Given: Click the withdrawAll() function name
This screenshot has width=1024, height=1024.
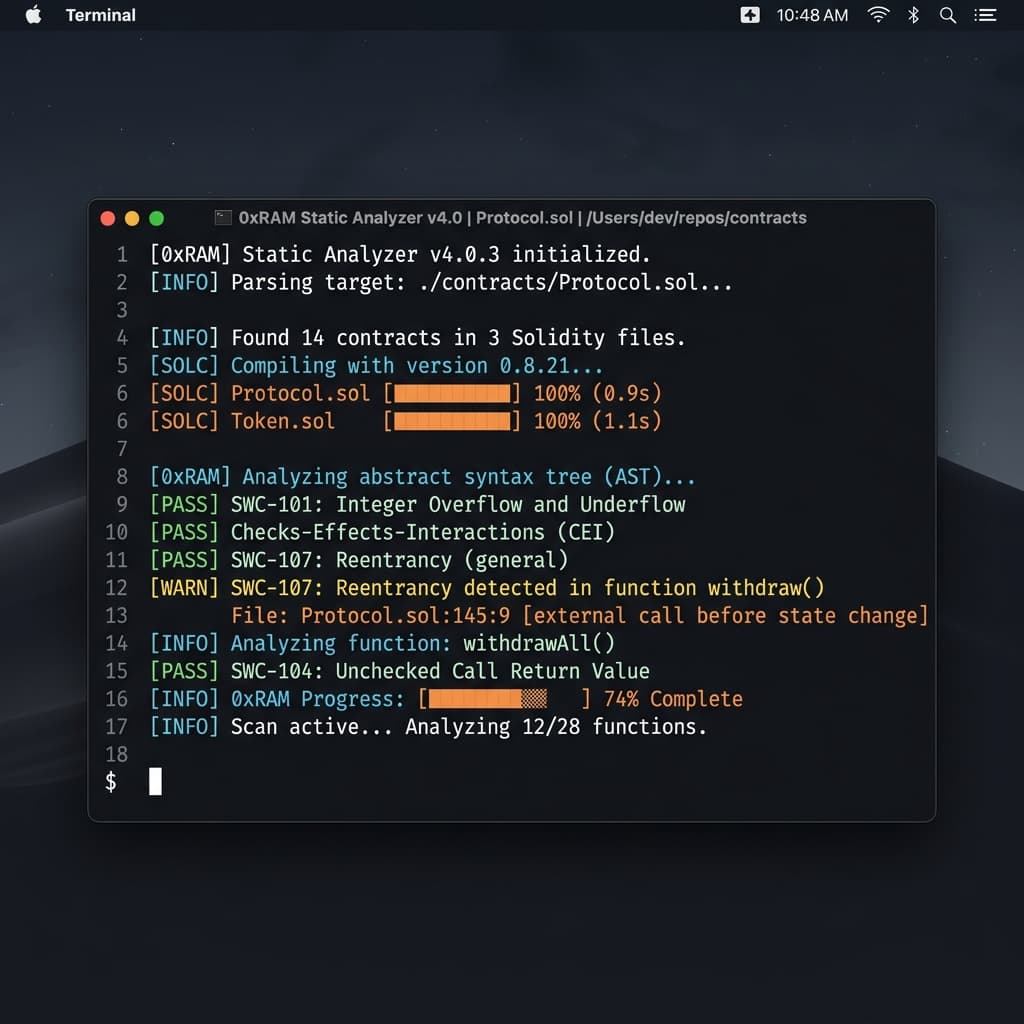Looking at the screenshot, I should point(539,643).
